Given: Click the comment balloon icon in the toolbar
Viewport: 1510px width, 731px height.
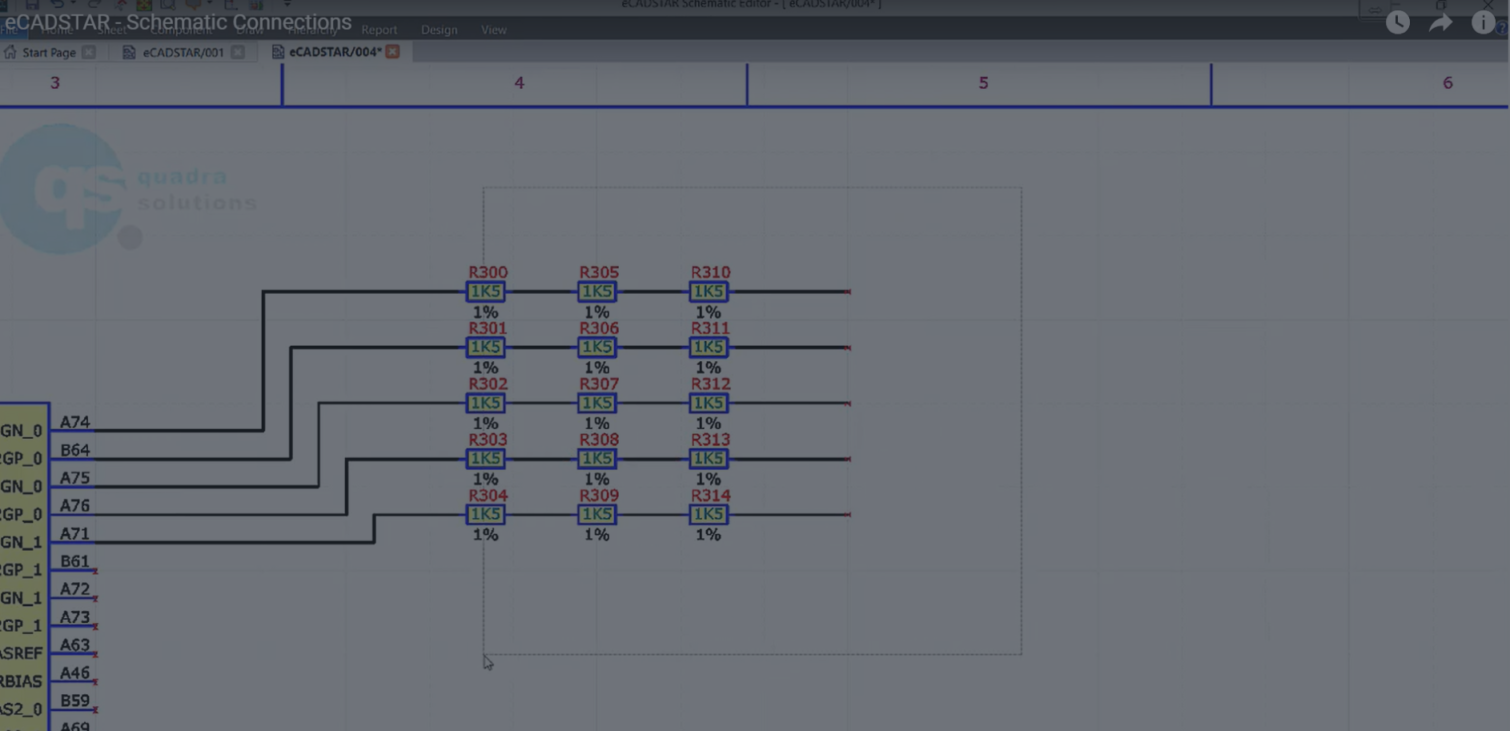Looking at the screenshot, I should pos(194,5).
